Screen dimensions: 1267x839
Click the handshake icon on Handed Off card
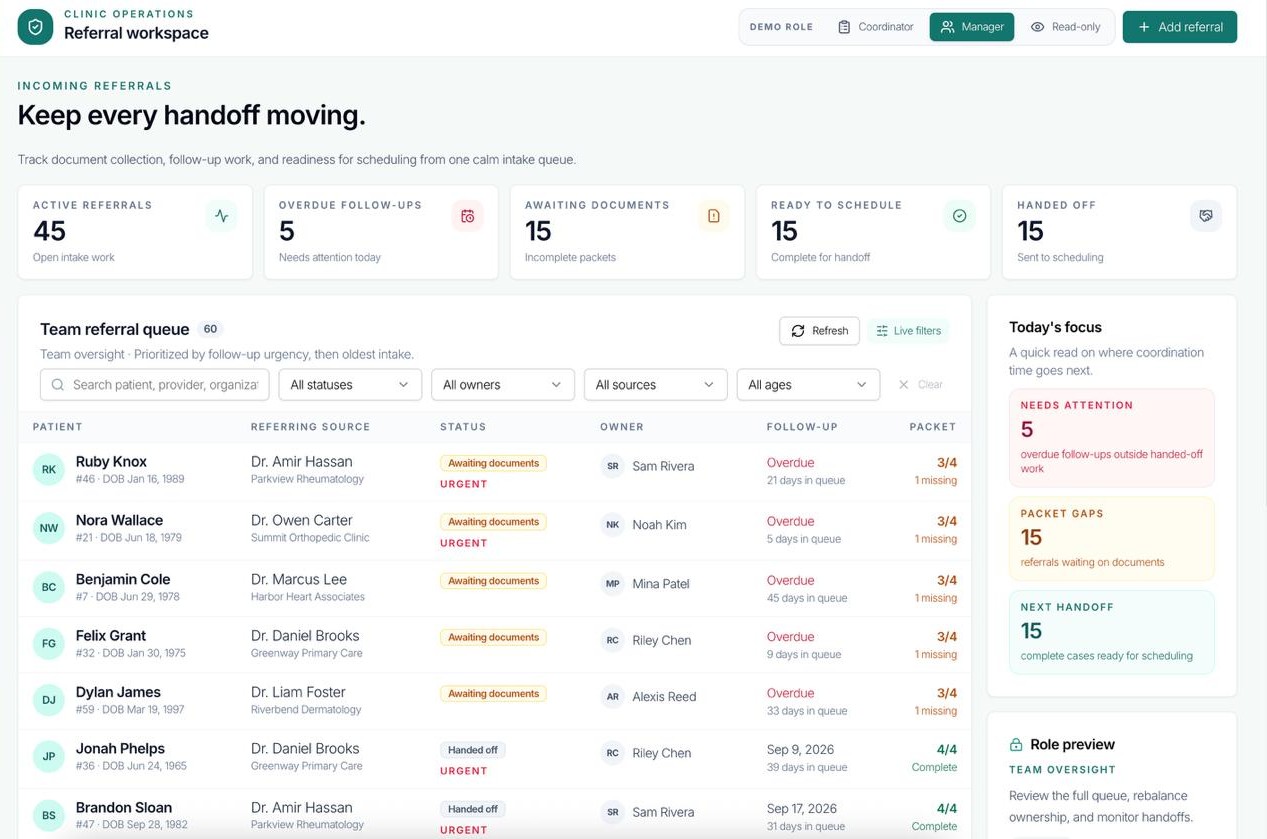pyautogui.click(x=1205, y=216)
